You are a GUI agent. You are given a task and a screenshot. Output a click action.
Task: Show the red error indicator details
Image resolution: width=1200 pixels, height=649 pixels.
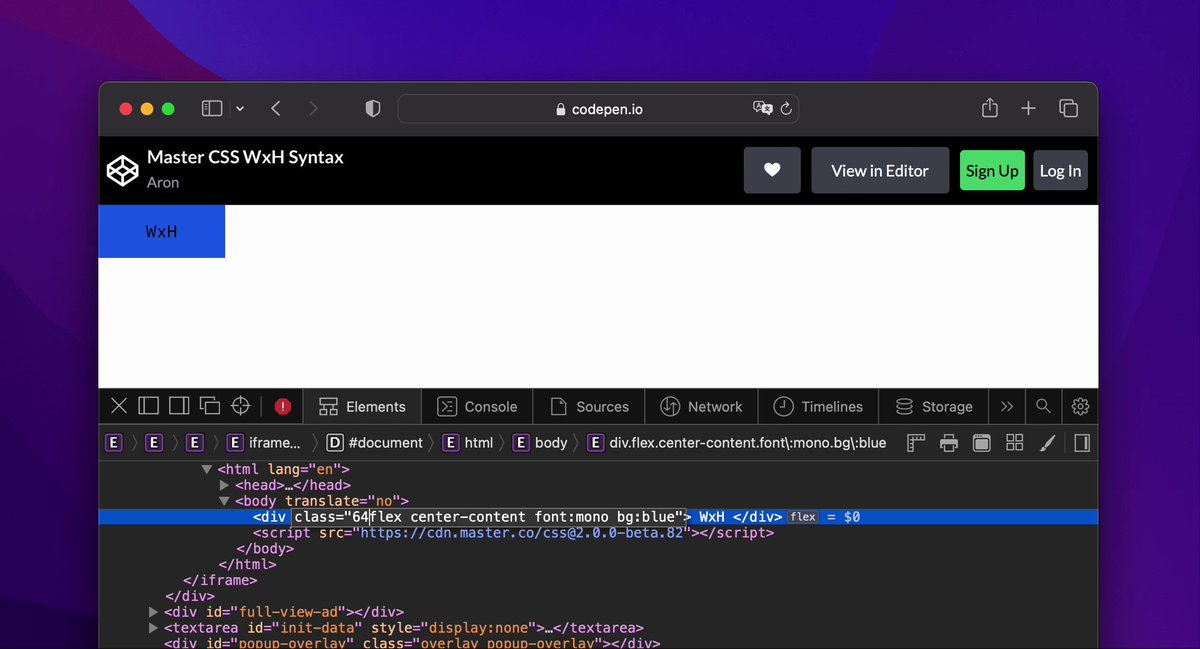coord(283,406)
